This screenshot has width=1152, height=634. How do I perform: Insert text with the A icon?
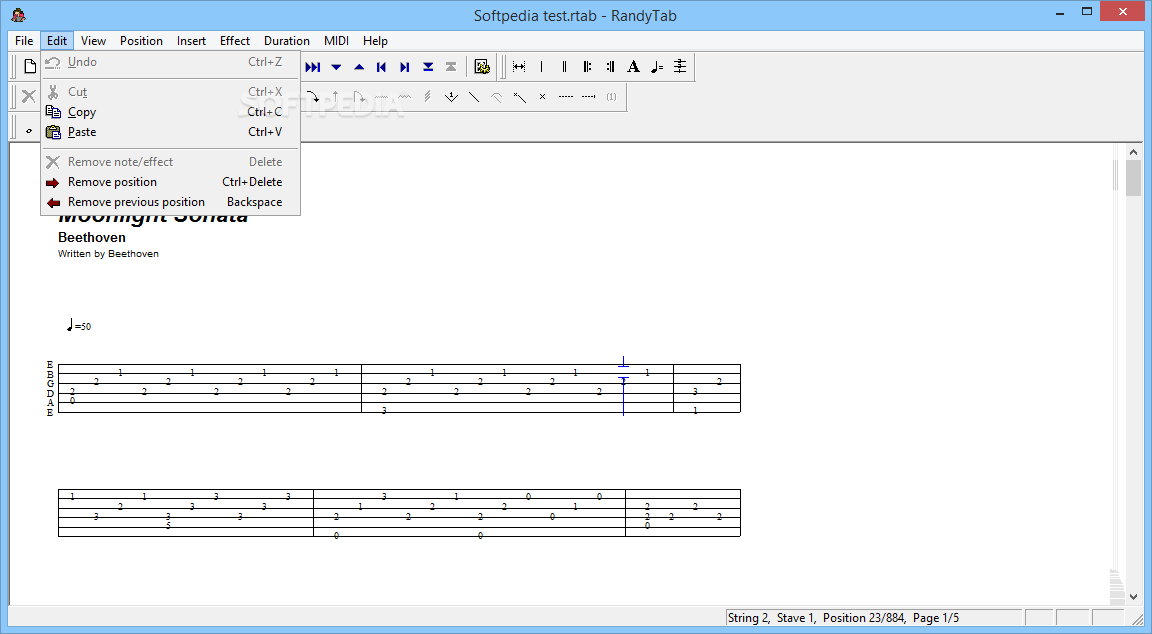633,67
